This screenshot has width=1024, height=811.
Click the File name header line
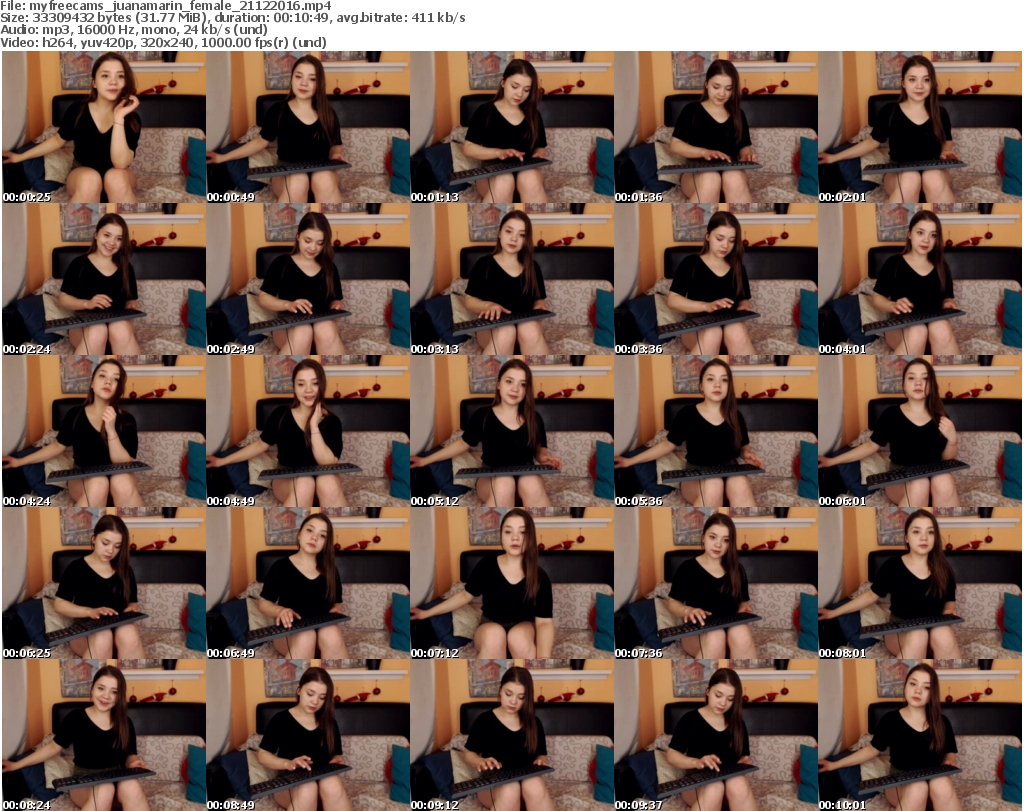click(x=166, y=5)
